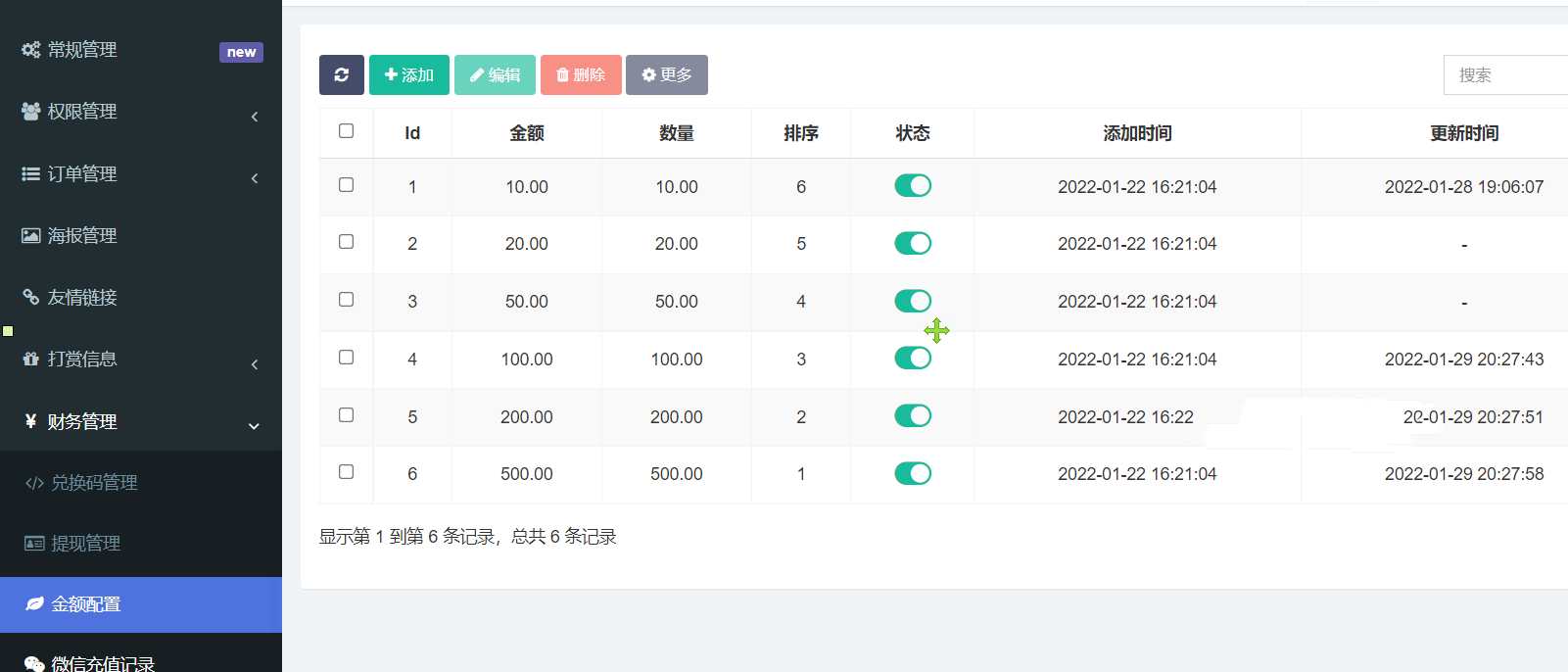This screenshot has height=672, width=1568.
Task: Collapse the 财务管理 menu chevron
Action: click(x=254, y=426)
